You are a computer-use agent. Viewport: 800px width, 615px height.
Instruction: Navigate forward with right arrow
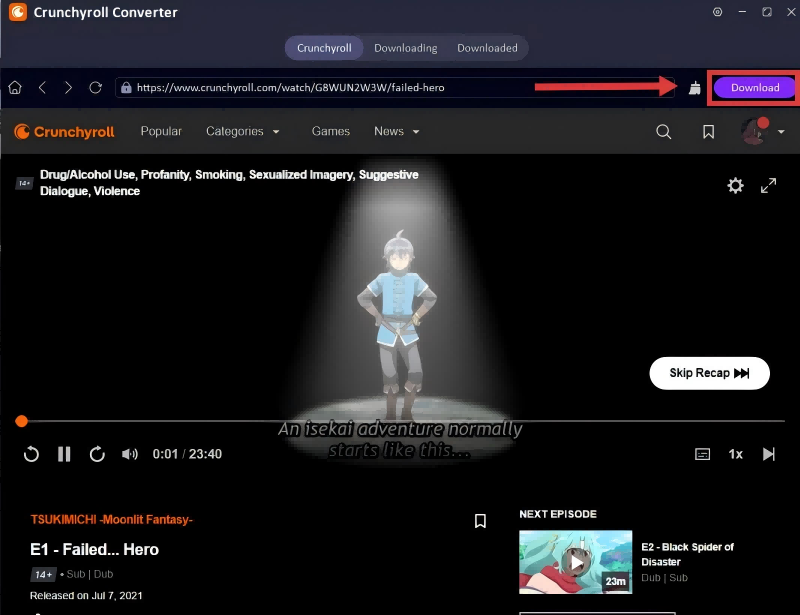[68, 88]
